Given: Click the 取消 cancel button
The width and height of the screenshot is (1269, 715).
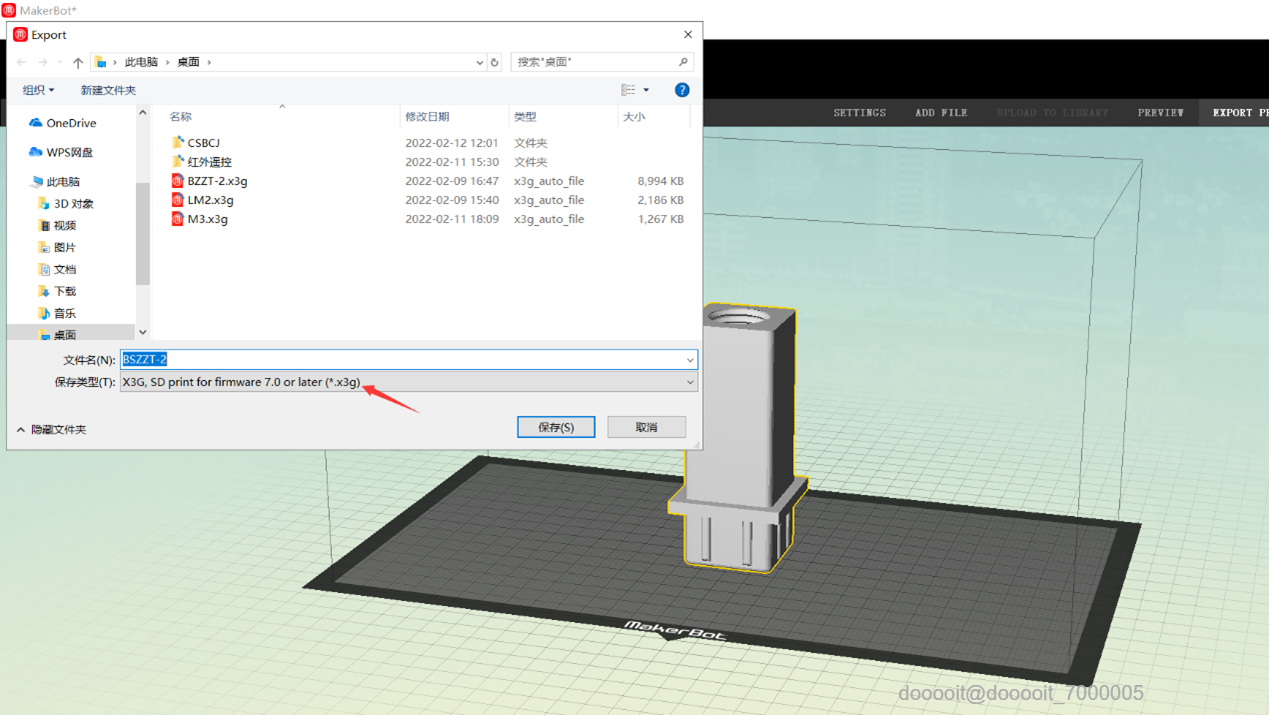Looking at the screenshot, I should coord(646,427).
